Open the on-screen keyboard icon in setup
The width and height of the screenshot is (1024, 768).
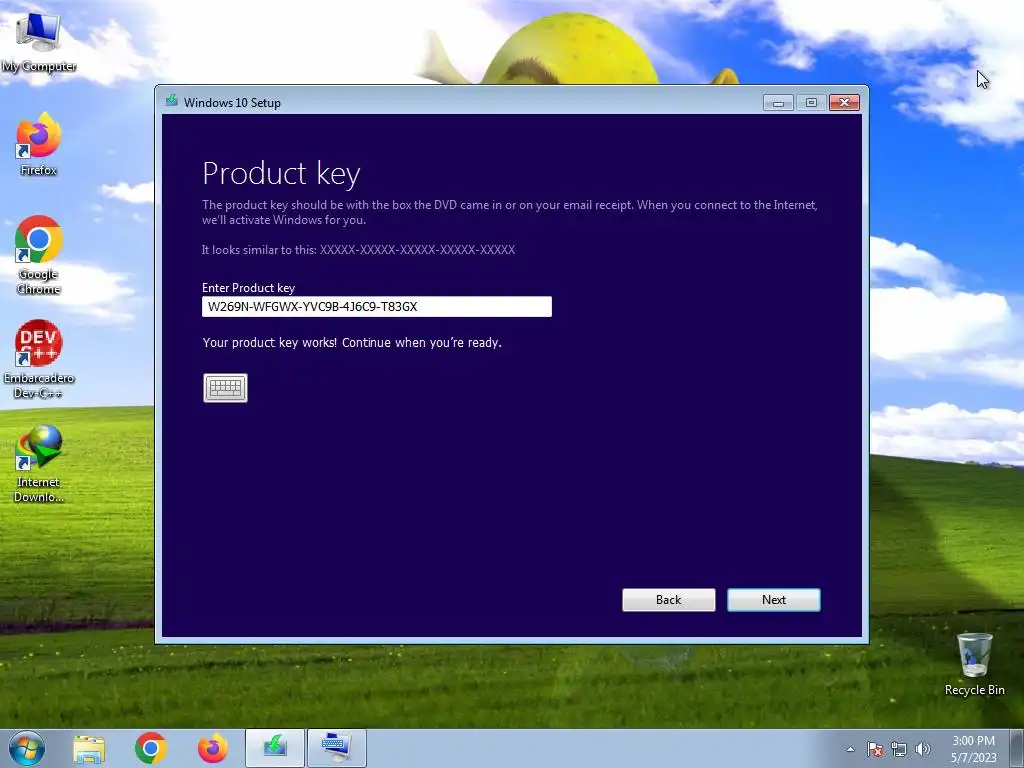pyautogui.click(x=225, y=388)
